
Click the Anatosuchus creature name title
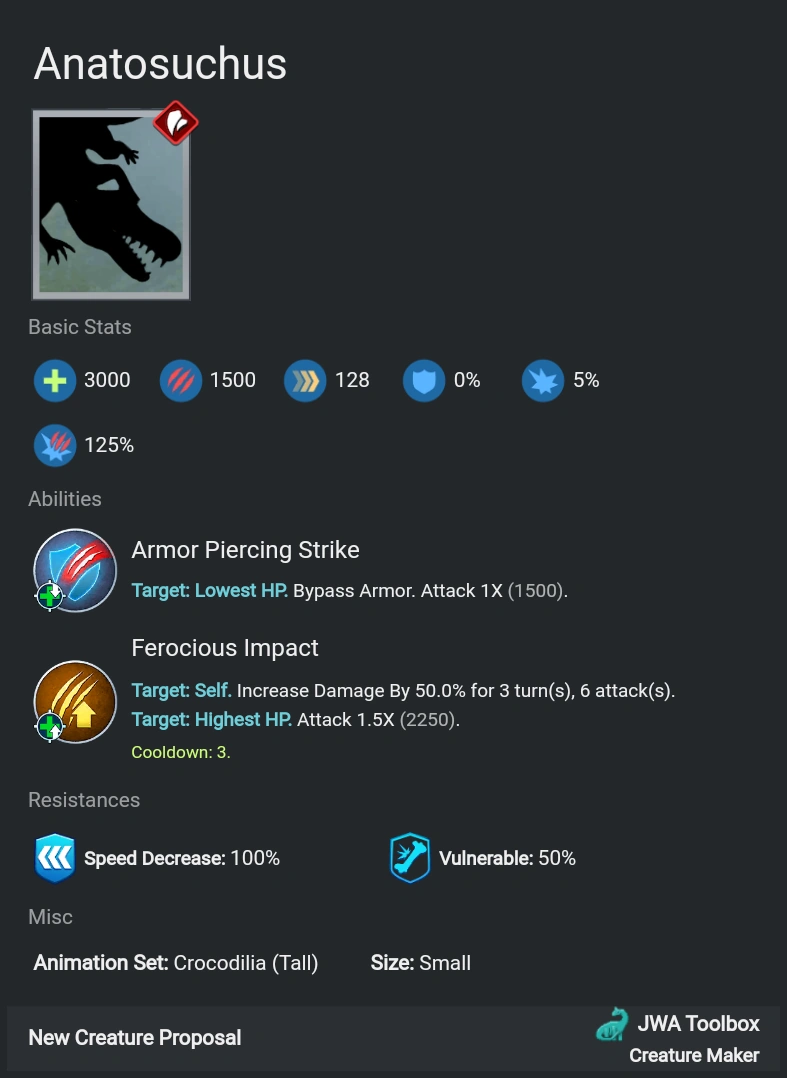[160, 64]
